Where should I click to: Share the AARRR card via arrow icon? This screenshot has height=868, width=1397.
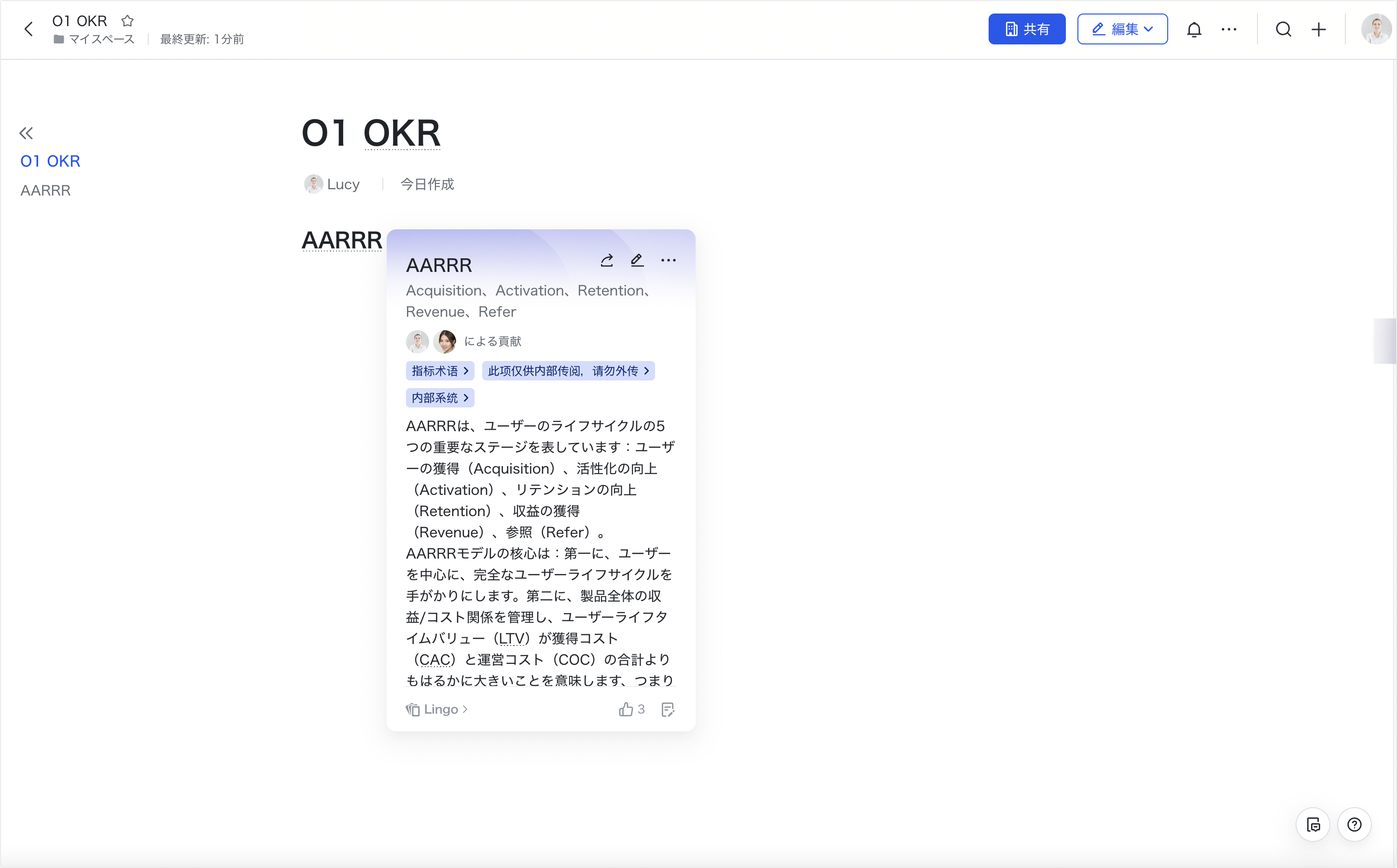click(607, 261)
